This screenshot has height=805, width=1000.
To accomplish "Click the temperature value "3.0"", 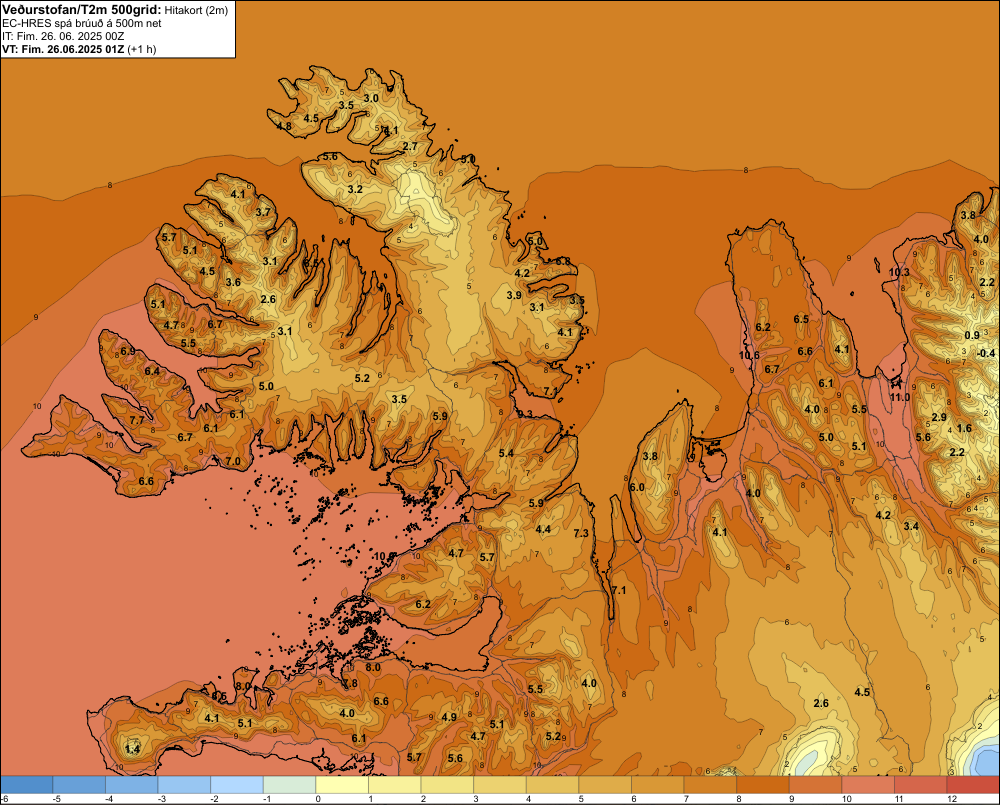I will (x=371, y=98).
